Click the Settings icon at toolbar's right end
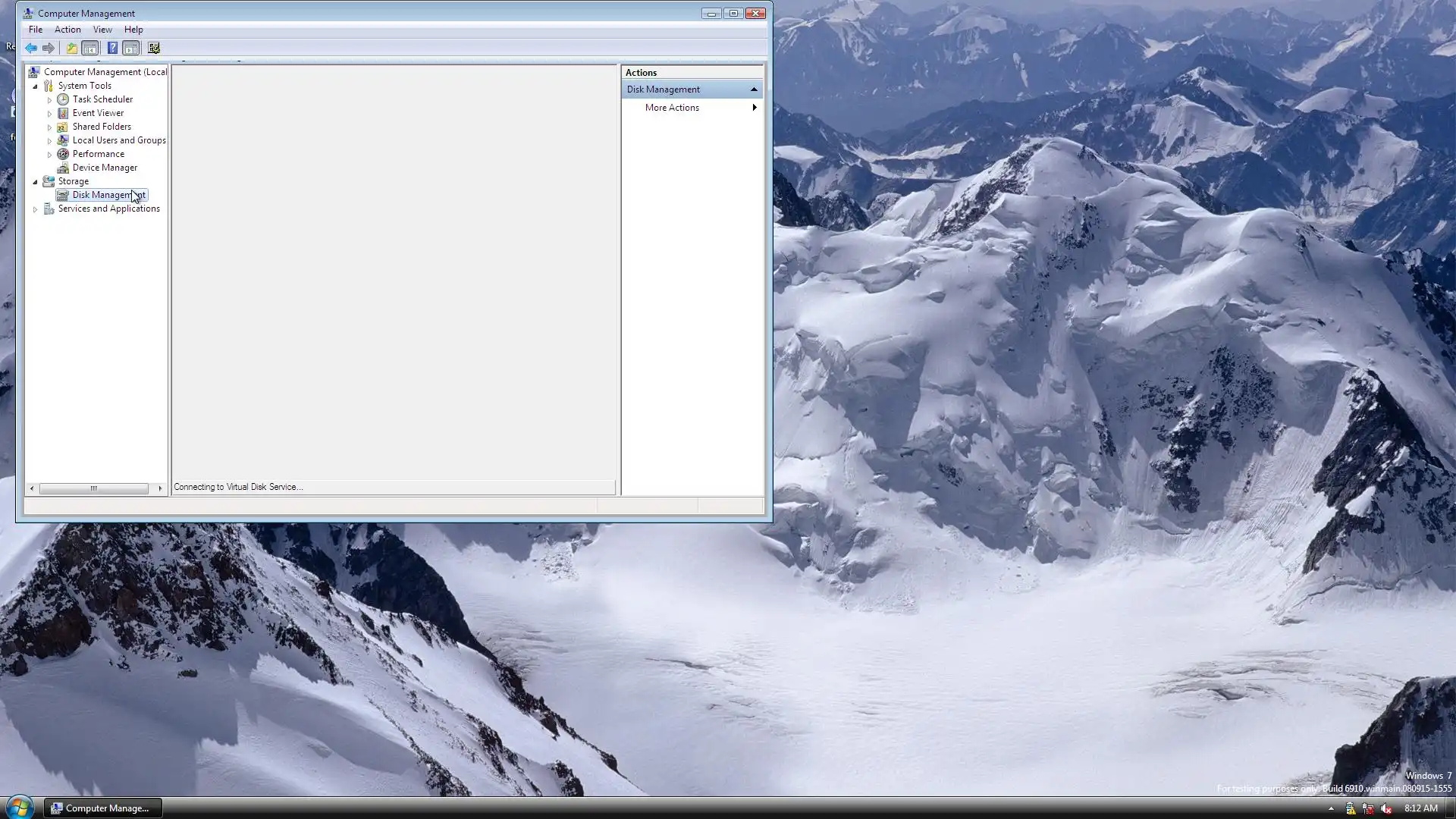This screenshot has width=1456, height=819. (154, 48)
